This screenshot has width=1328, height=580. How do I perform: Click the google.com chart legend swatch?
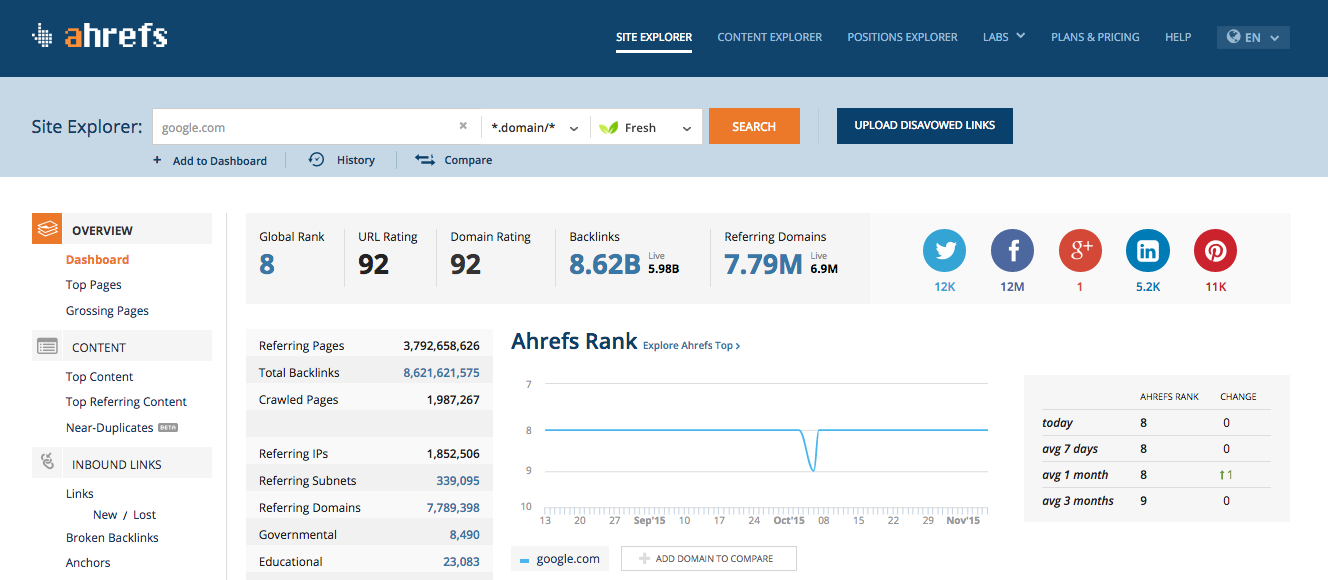click(x=525, y=560)
